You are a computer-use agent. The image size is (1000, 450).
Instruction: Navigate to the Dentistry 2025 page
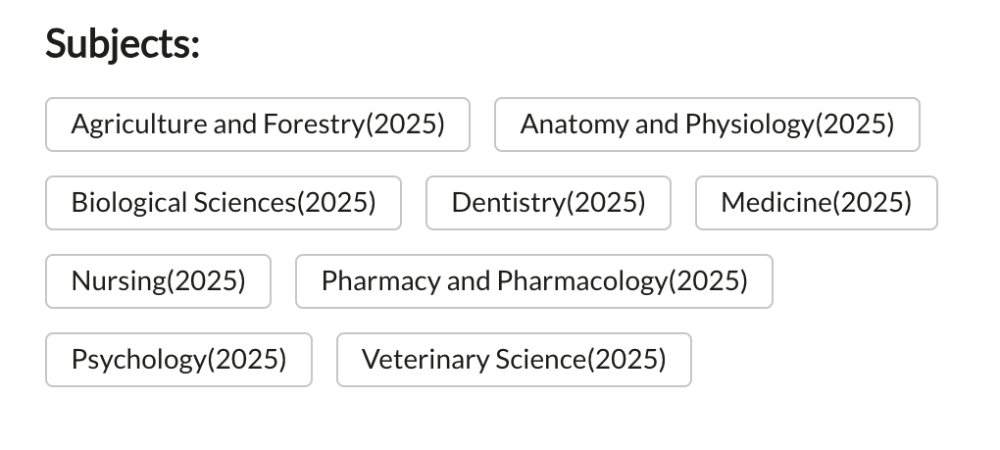click(x=548, y=203)
